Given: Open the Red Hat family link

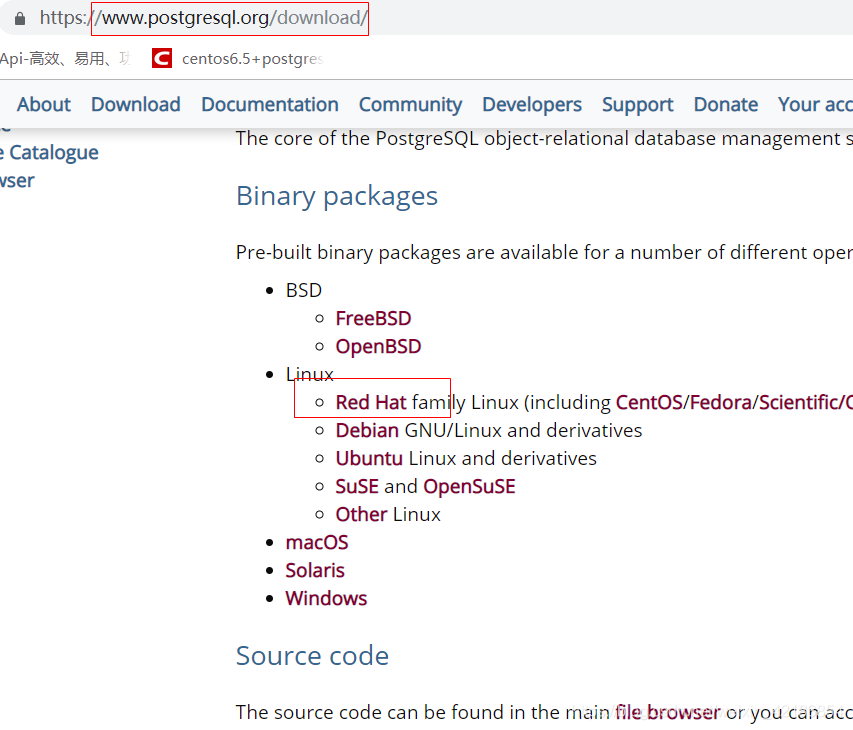Looking at the screenshot, I should point(371,403).
